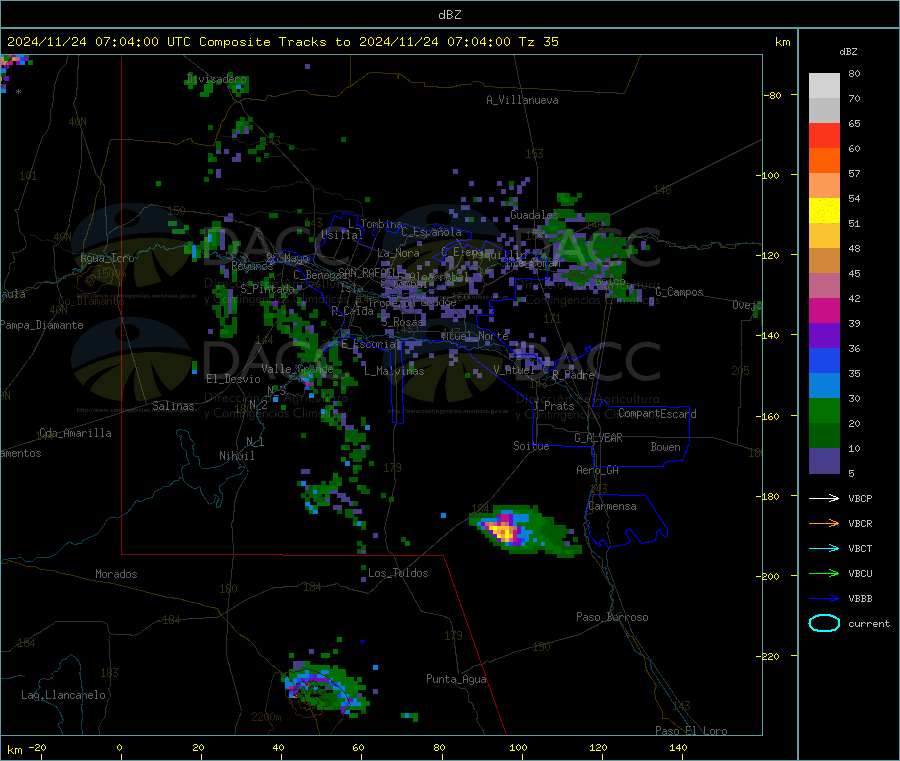This screenshot has width=900, height=761.
Task: Select the slate purple bottom swatch of scale
Action: click(x=824, y=461)
